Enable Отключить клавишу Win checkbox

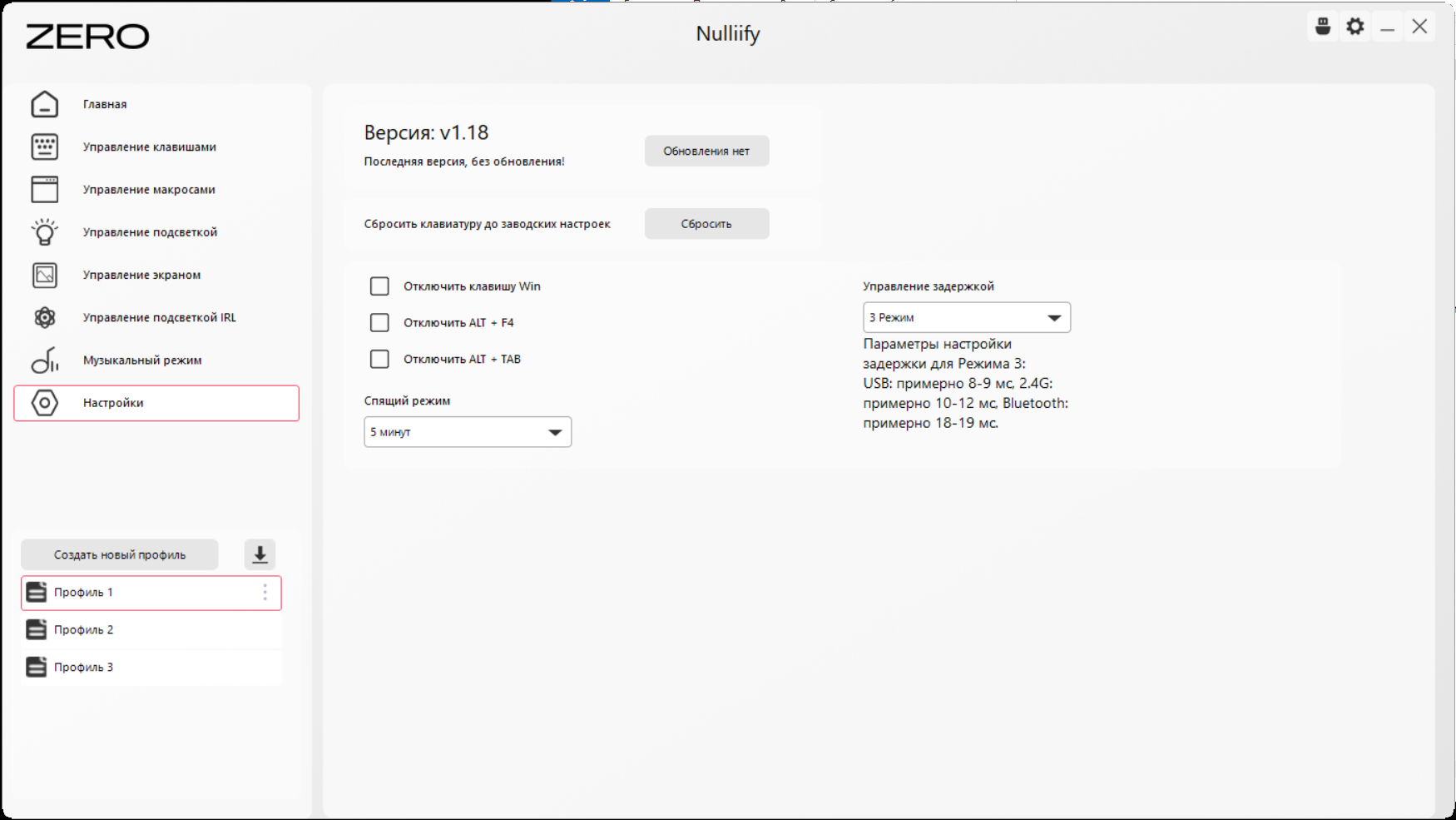pyautogui.click(x=379, y=286)
